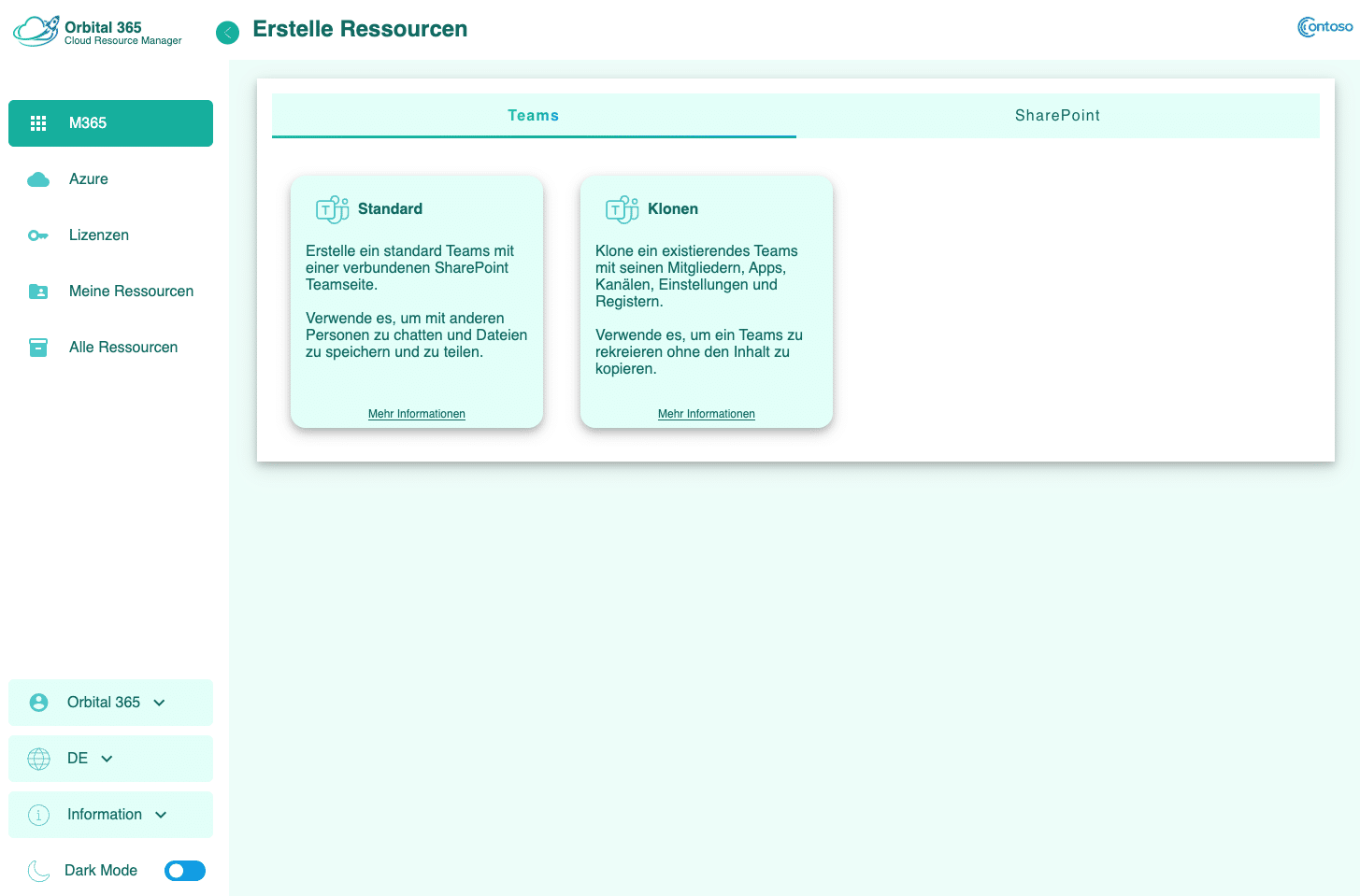Viewport: 1360px width, 896px height.
Task: Click the Orbital 365 planet logo
Action: coord(36,31)
